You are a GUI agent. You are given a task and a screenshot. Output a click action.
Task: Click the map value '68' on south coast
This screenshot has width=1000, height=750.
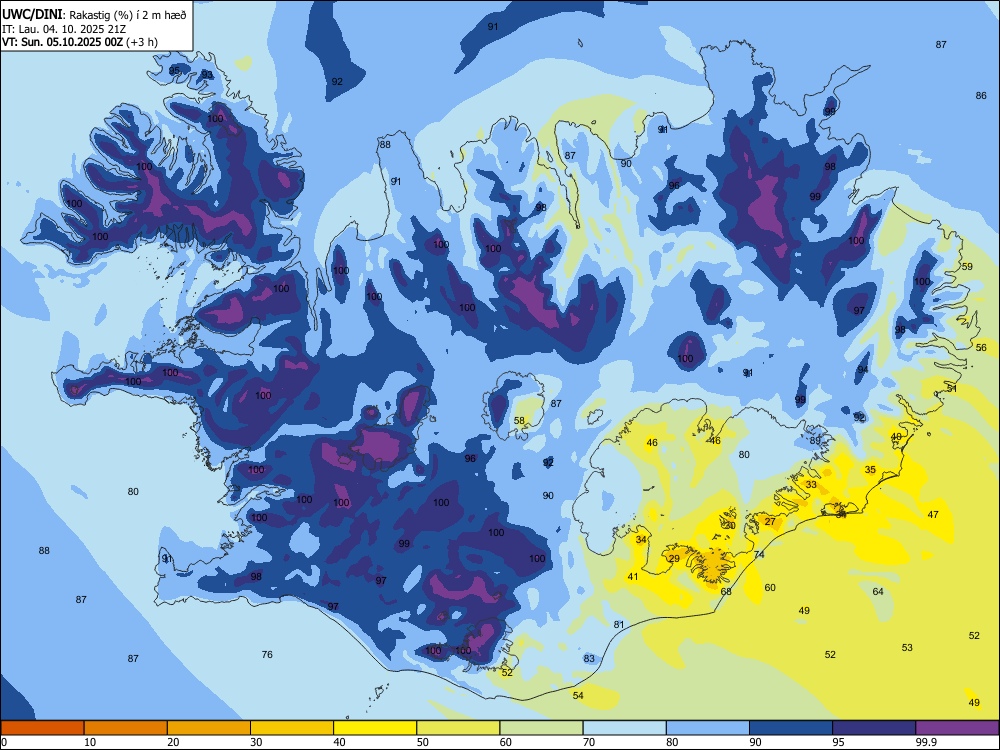pos(726,592)
